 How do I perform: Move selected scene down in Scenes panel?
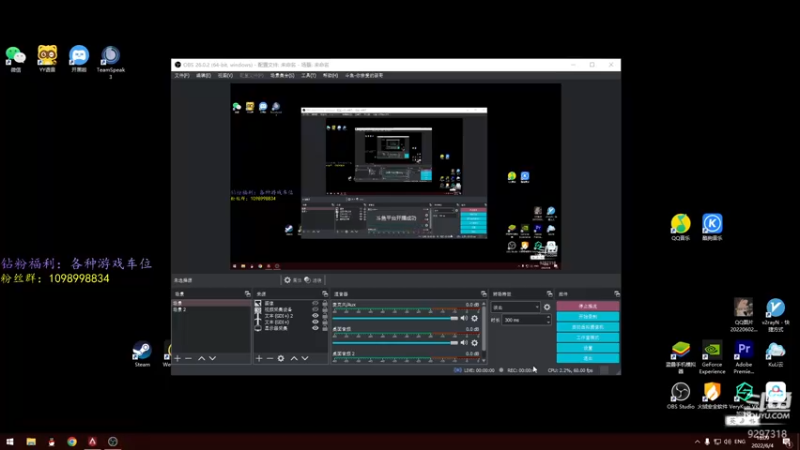pyautogui.click(x=212, y=358)
